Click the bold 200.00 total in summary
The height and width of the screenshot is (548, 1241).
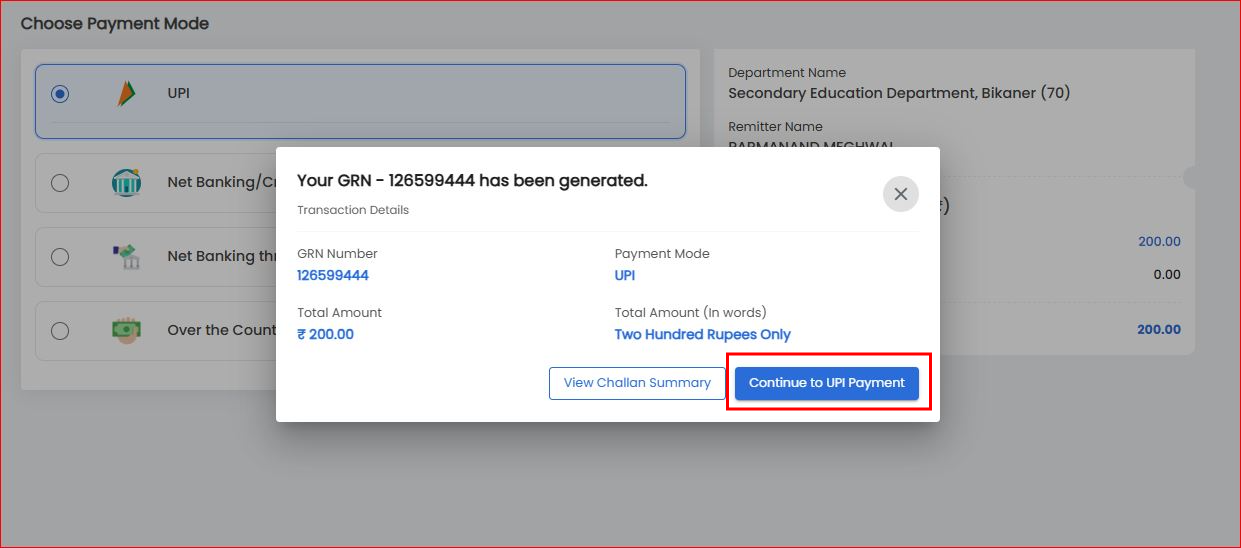pyautogui.click(x=1159, y=330)
